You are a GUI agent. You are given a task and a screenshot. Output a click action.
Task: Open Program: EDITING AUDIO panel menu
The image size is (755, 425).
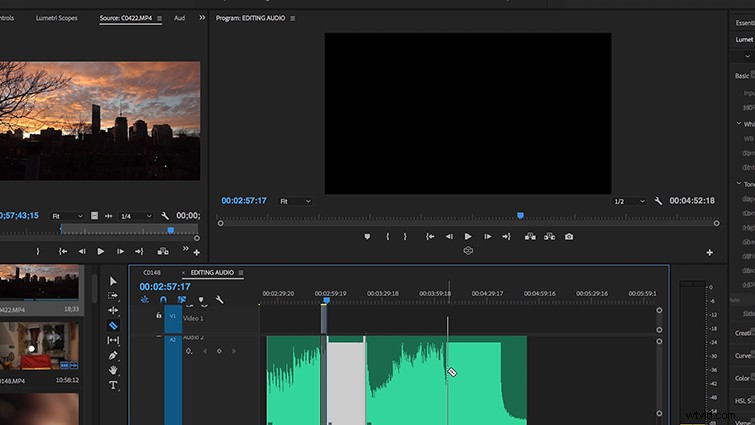pyautogui.click(x=292, y=18)
